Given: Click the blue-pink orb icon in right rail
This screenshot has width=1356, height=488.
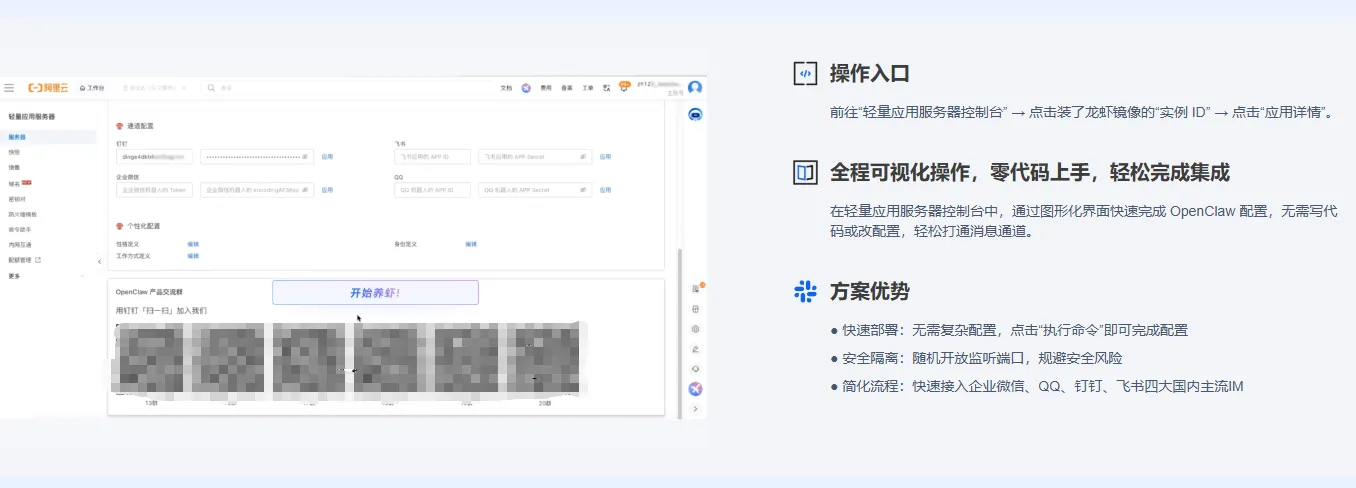Looking at the screenshot, I should click(x=696, y=388).
